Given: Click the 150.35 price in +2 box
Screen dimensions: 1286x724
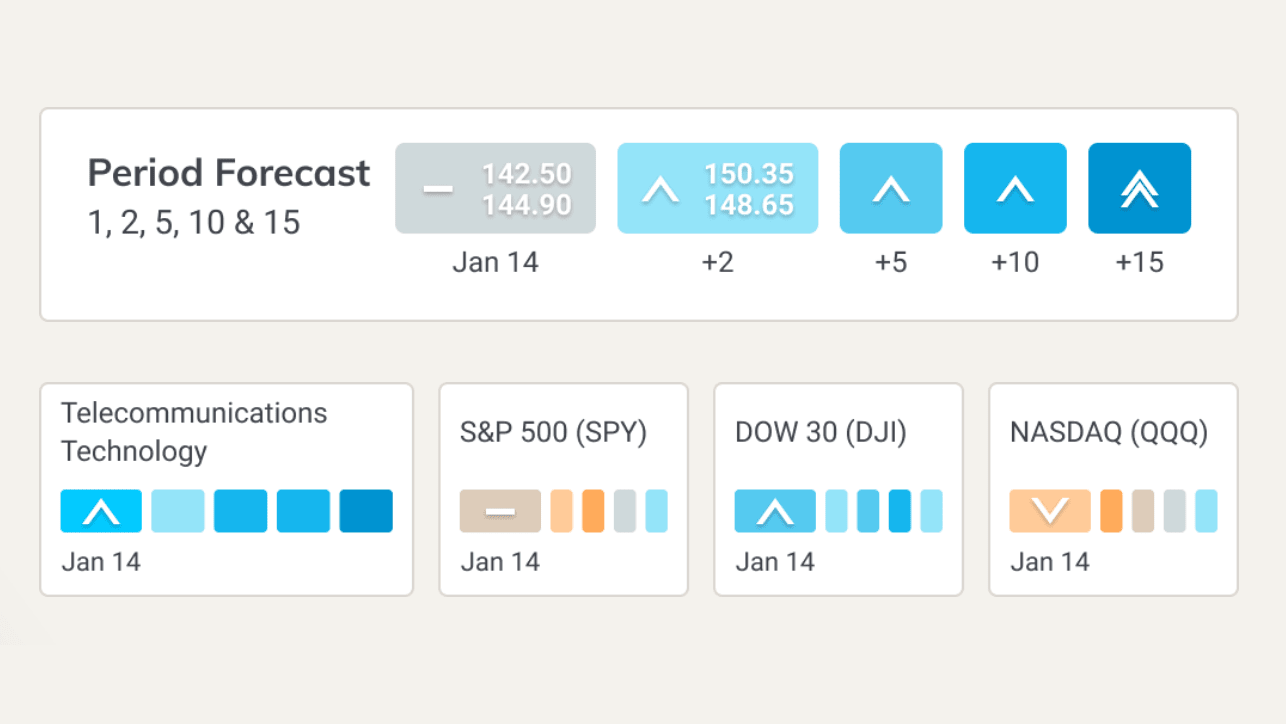Looking at the screenshot, I should [x=749, y=173].
